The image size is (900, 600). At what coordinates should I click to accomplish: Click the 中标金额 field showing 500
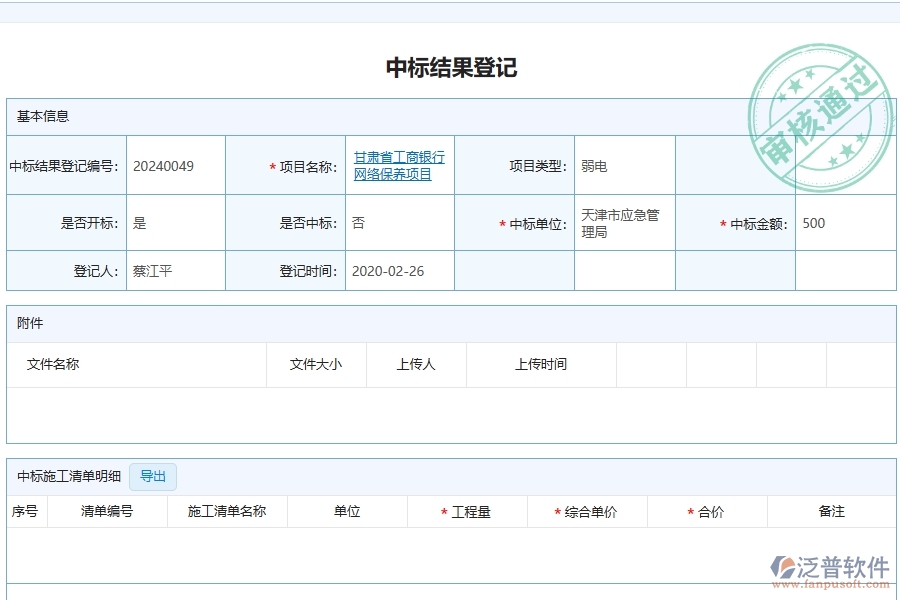(x=814, y=223)
